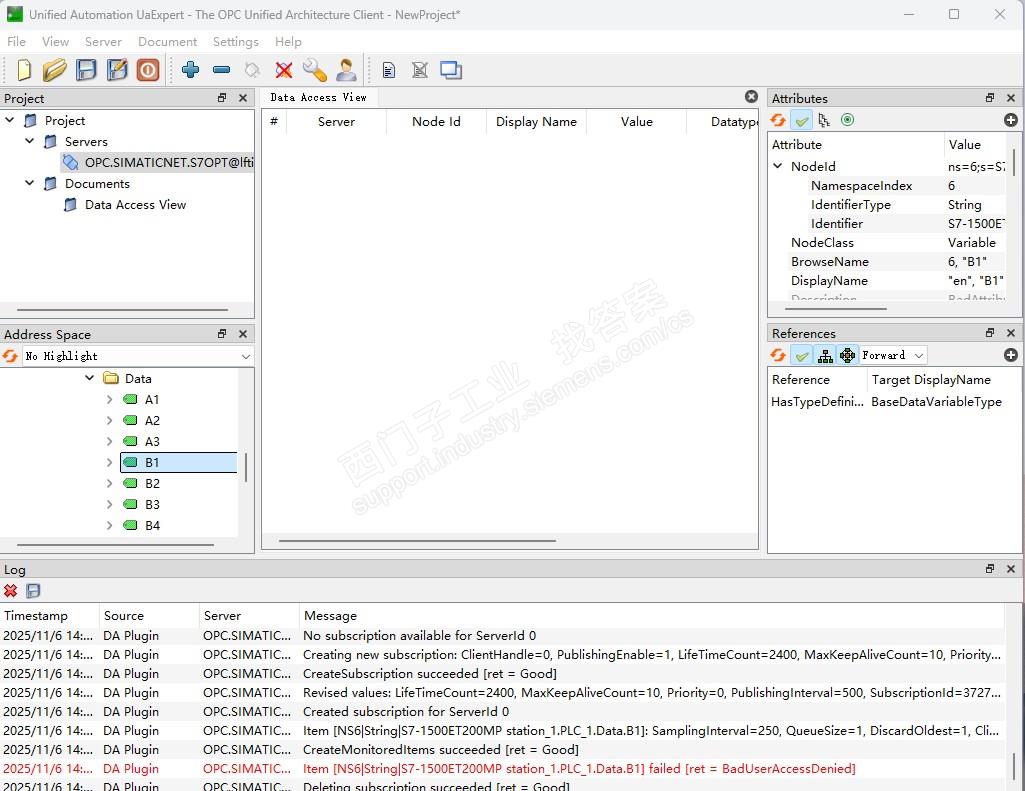
Task: Open the Settings menu
Action: coord(235,42)
